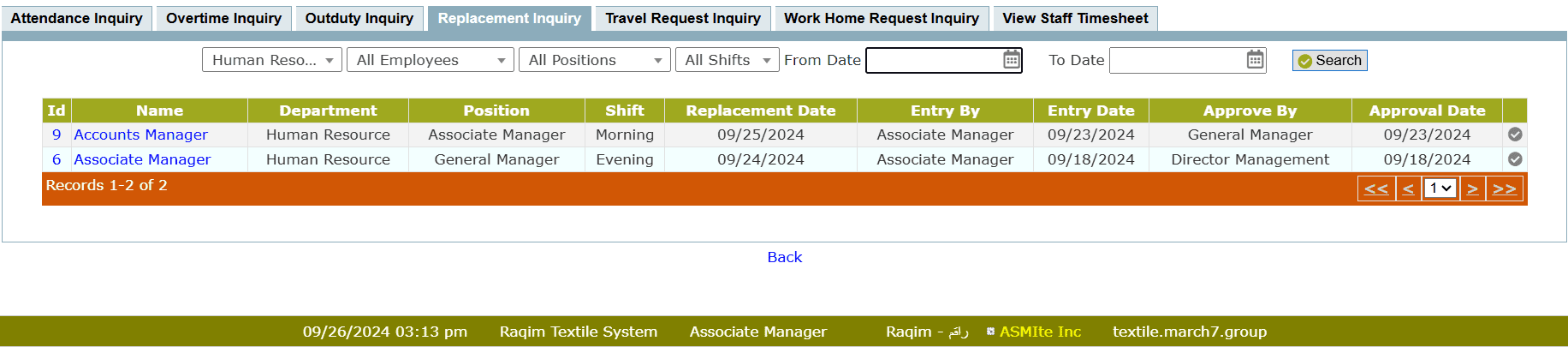Click inside the From Date input field
Image resolution: width=1568 pixels, height=347 pixels.
[x=933, y=60]
